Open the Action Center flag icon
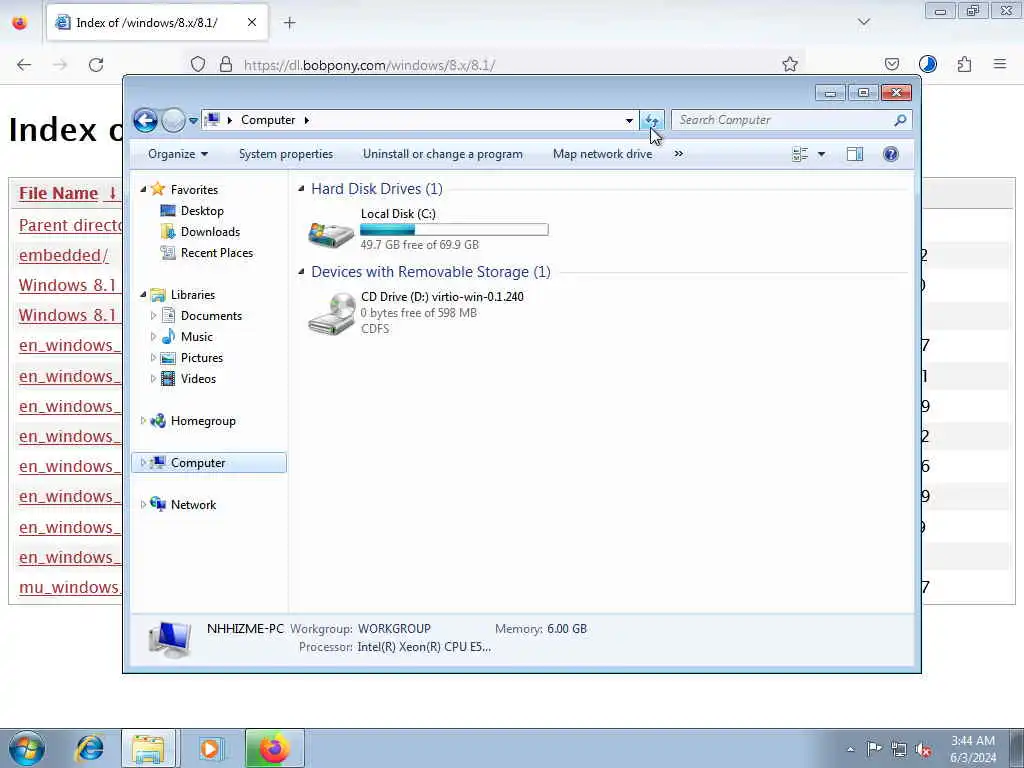 click(x=874, y=749)
